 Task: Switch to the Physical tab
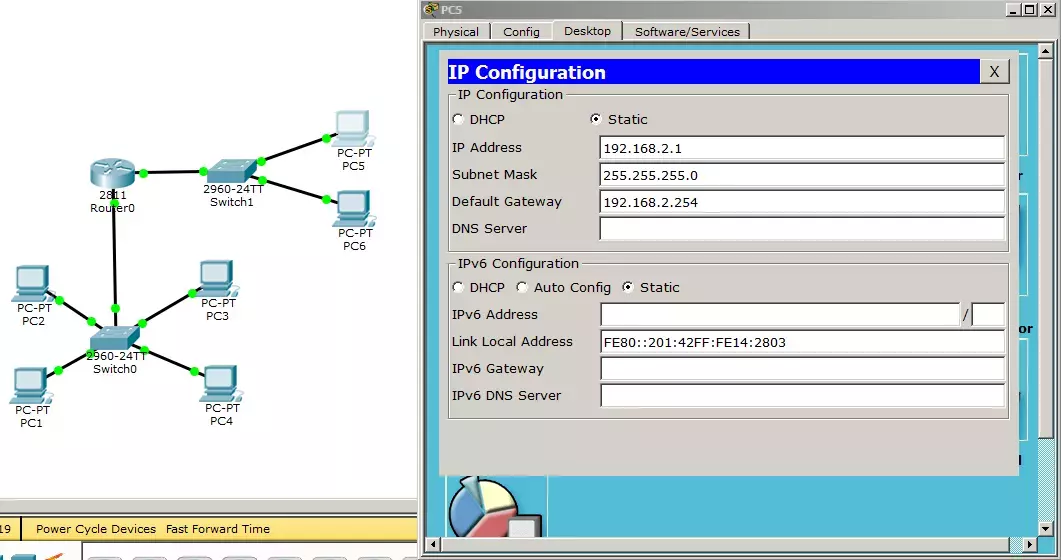[x=455, y=32]
